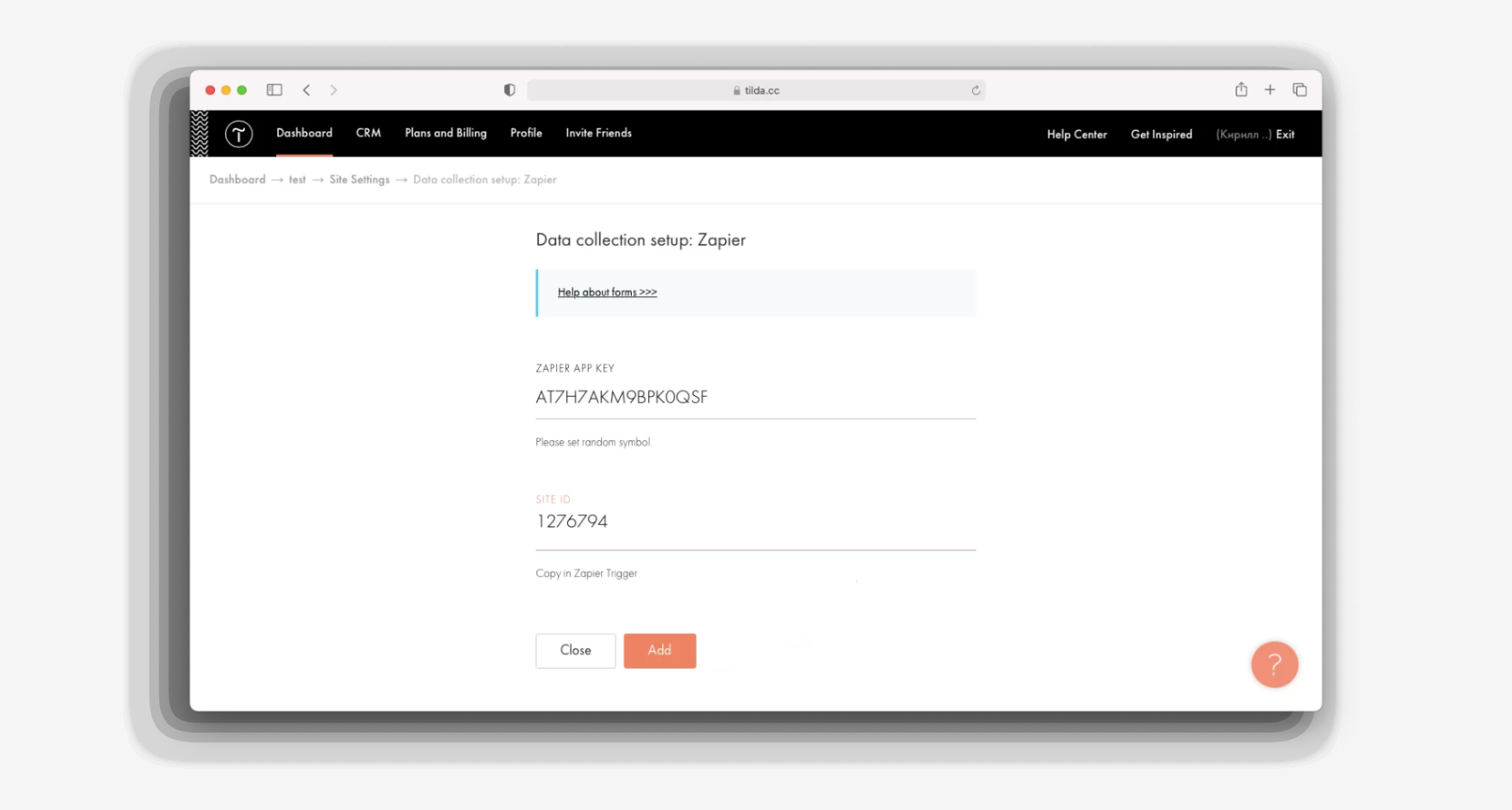The height and width of the screenshot is (810, 1512).
Task: Open the CRM menu item
Action: [368, 133]
